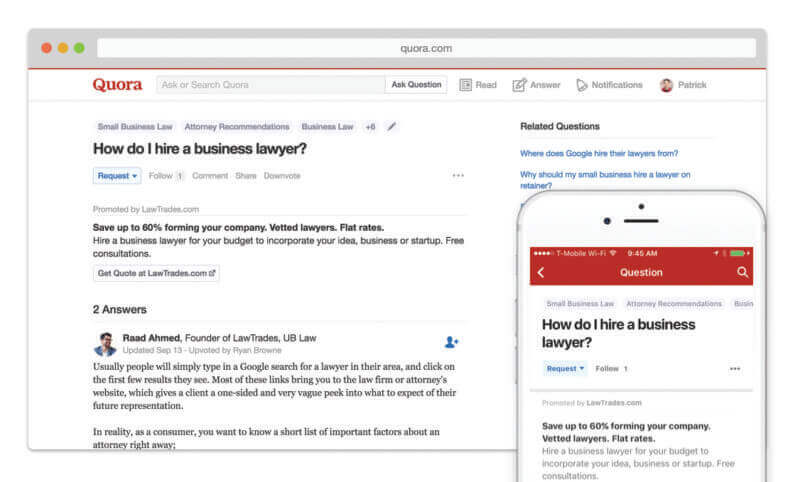This screenshot has height=482, width=800.
Task: Click the yellow minimize window button
Action: click(63, 48)
